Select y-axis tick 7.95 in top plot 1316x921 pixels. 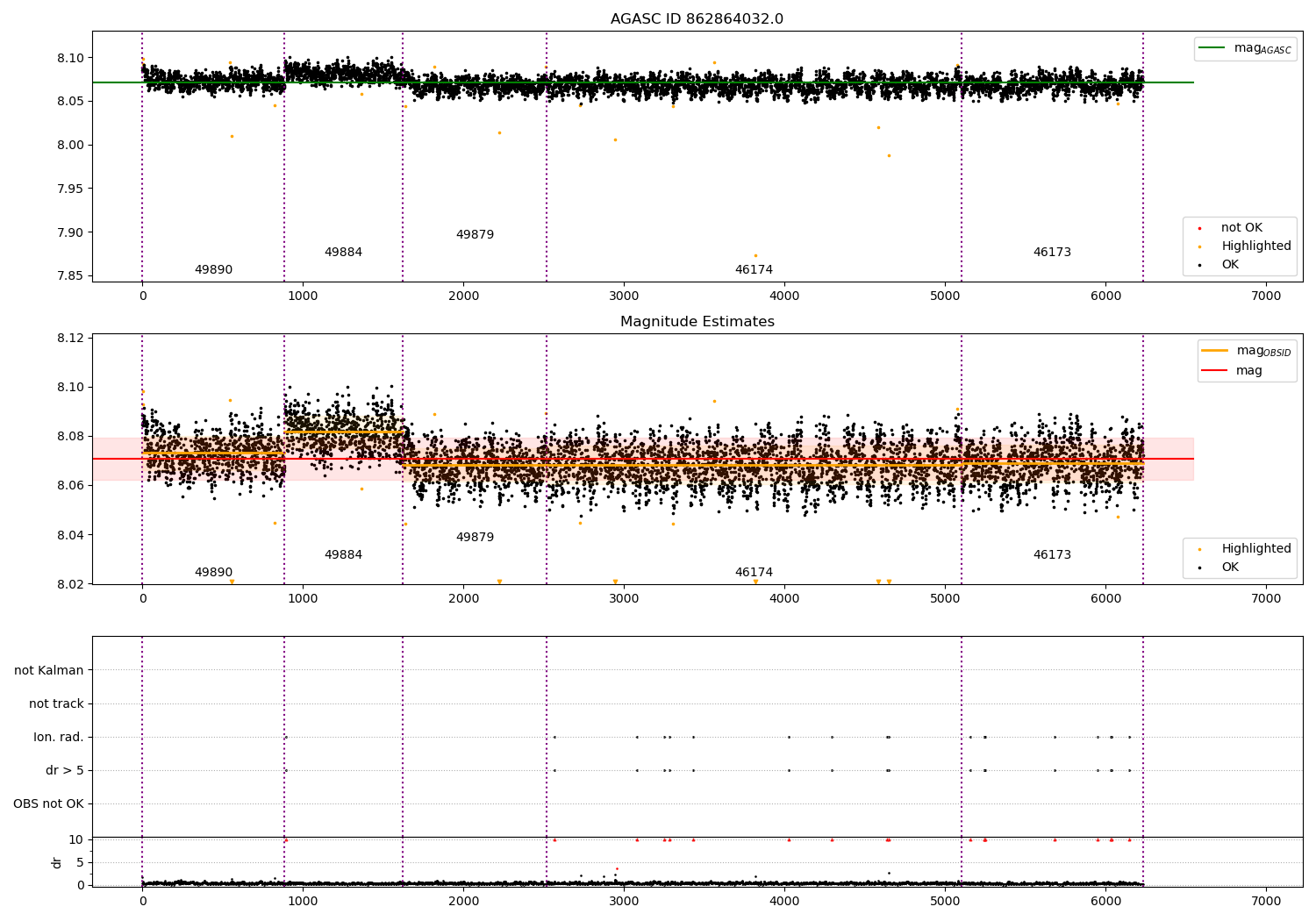coord(70,189)
